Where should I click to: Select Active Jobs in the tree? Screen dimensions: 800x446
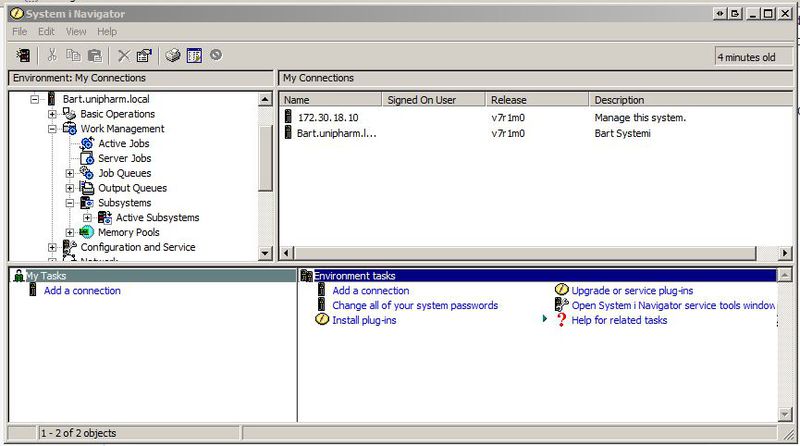[x=123, y=143]
